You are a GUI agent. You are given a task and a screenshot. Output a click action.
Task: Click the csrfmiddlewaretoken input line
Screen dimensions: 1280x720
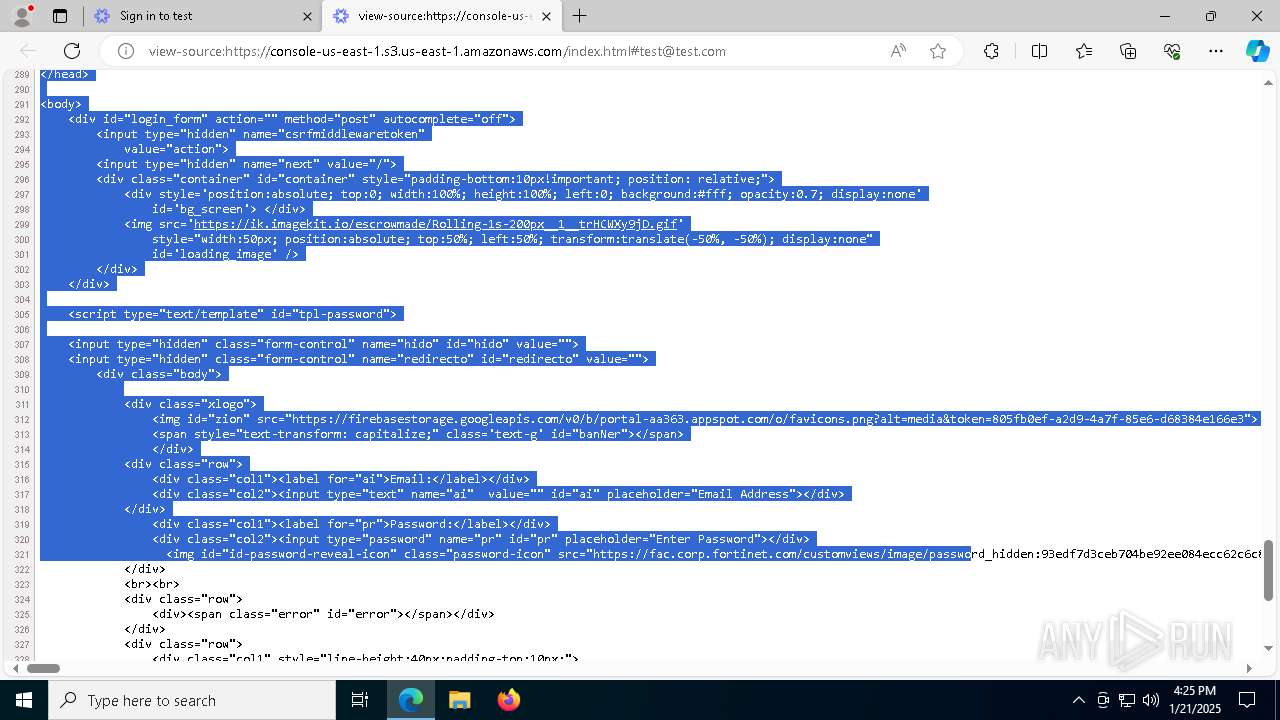click(261, 134)
